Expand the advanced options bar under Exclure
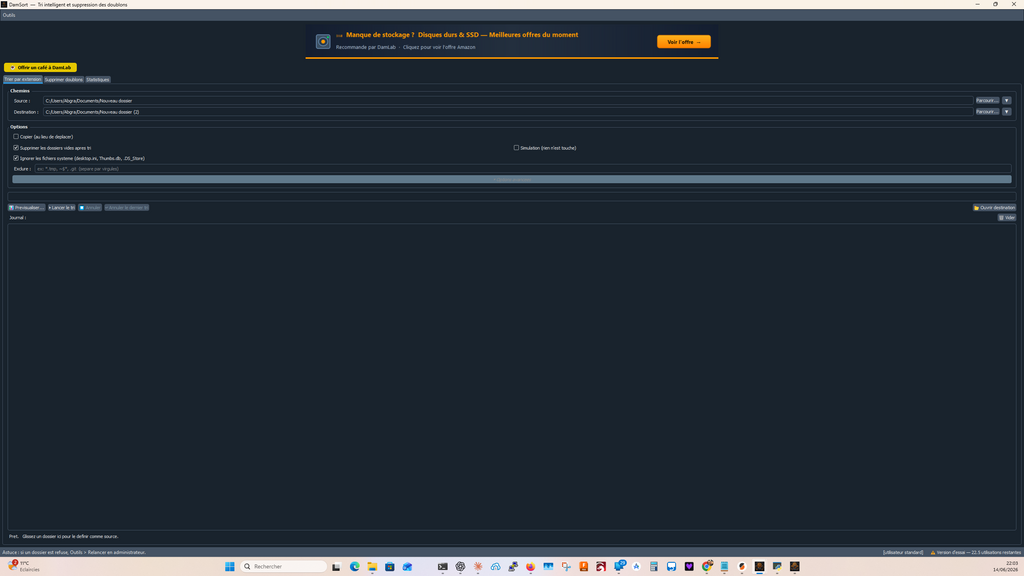This screenshot has height=576, width=1024. click(x=512, y=179)
